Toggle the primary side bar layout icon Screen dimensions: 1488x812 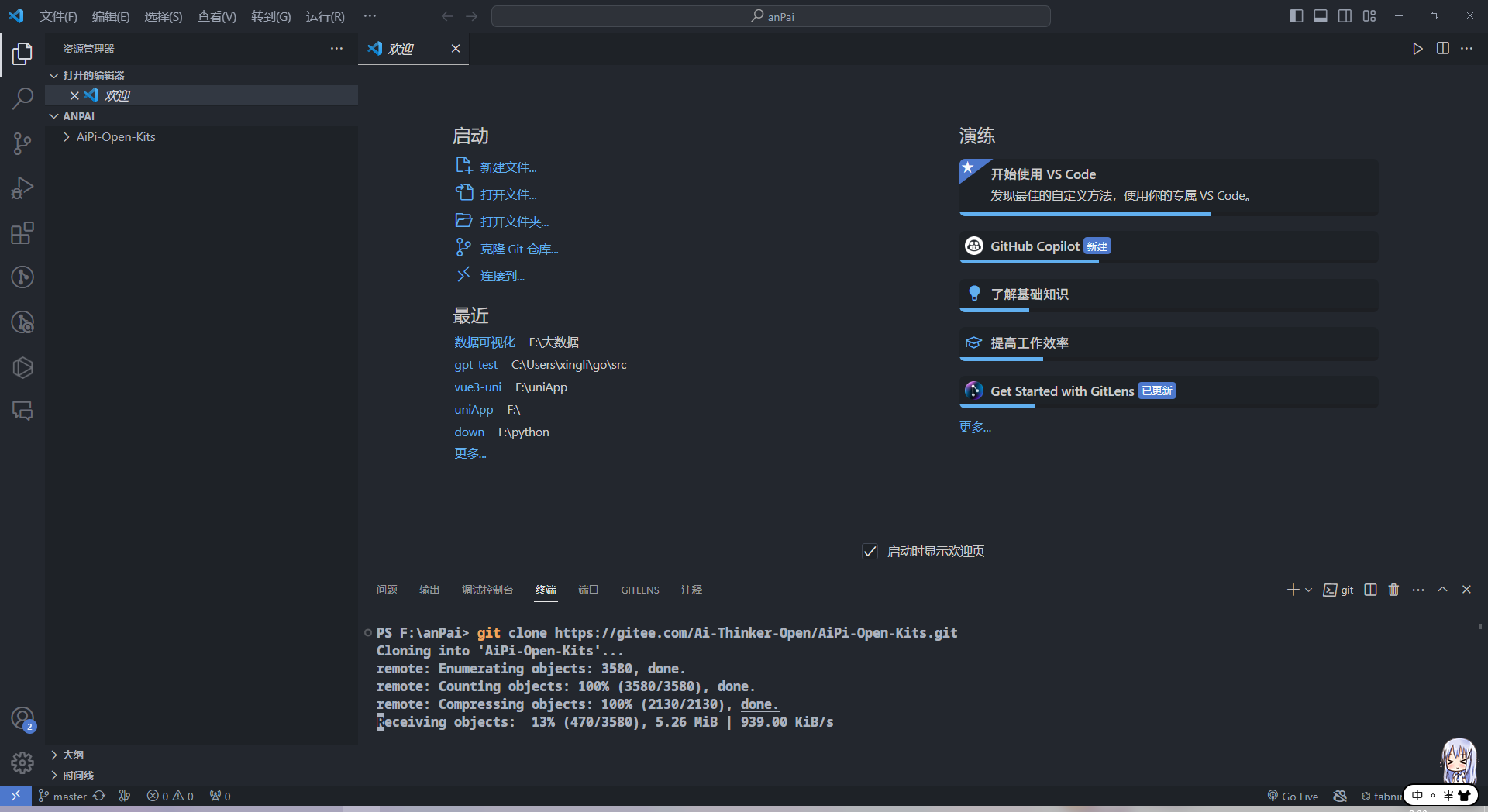(x=1297, y=16)
